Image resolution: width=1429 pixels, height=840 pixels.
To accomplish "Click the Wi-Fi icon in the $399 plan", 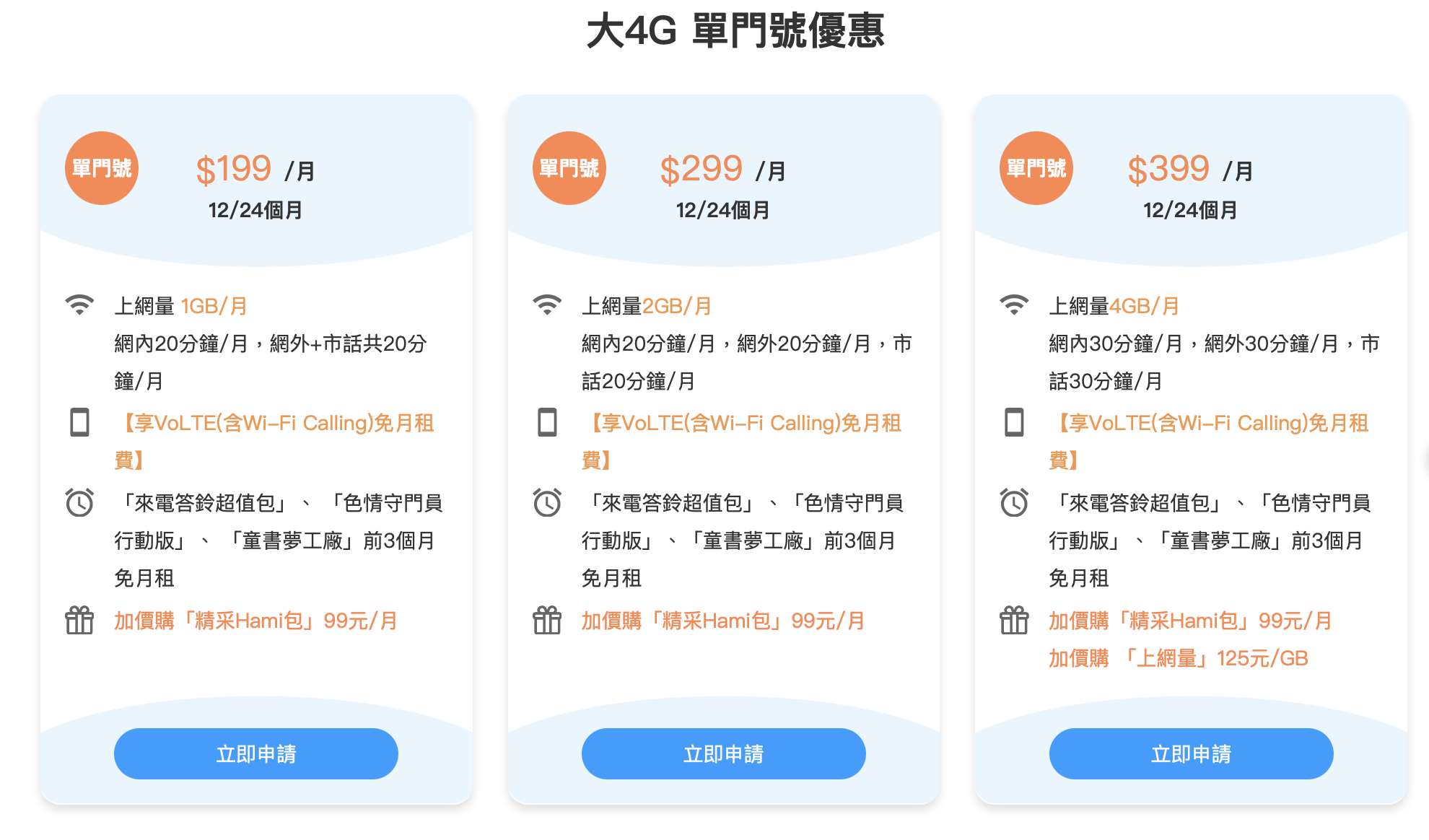I will 1014,305.
